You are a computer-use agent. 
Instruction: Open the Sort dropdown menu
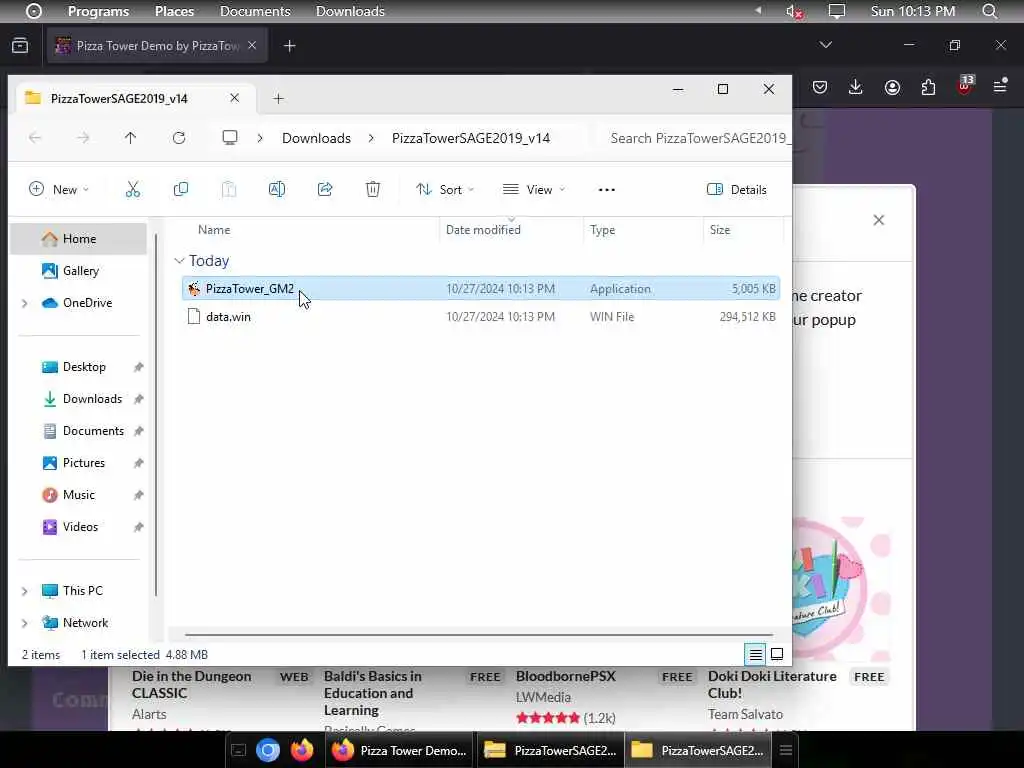(445, 189)
